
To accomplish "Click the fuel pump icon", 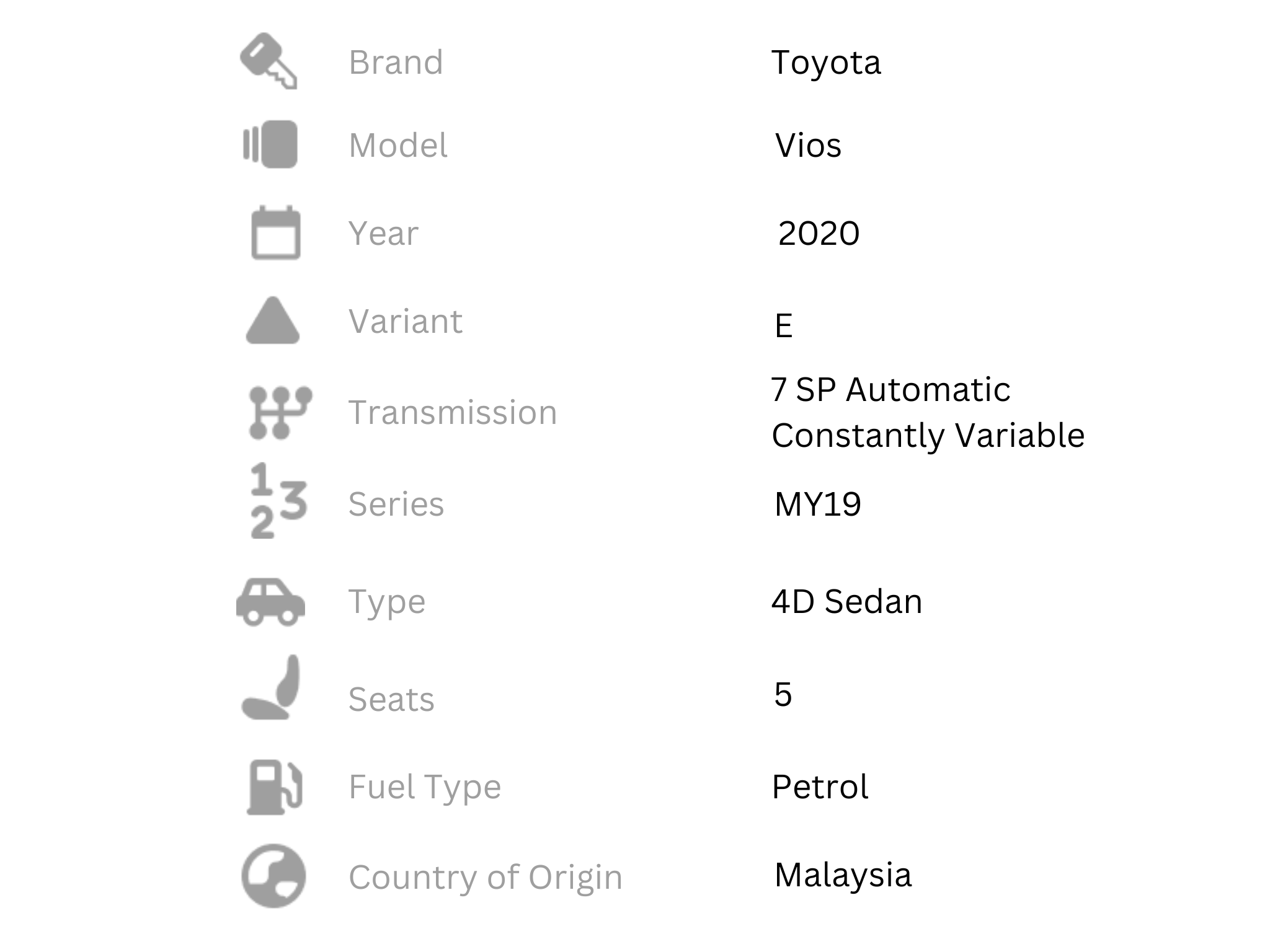I will 274,786.
